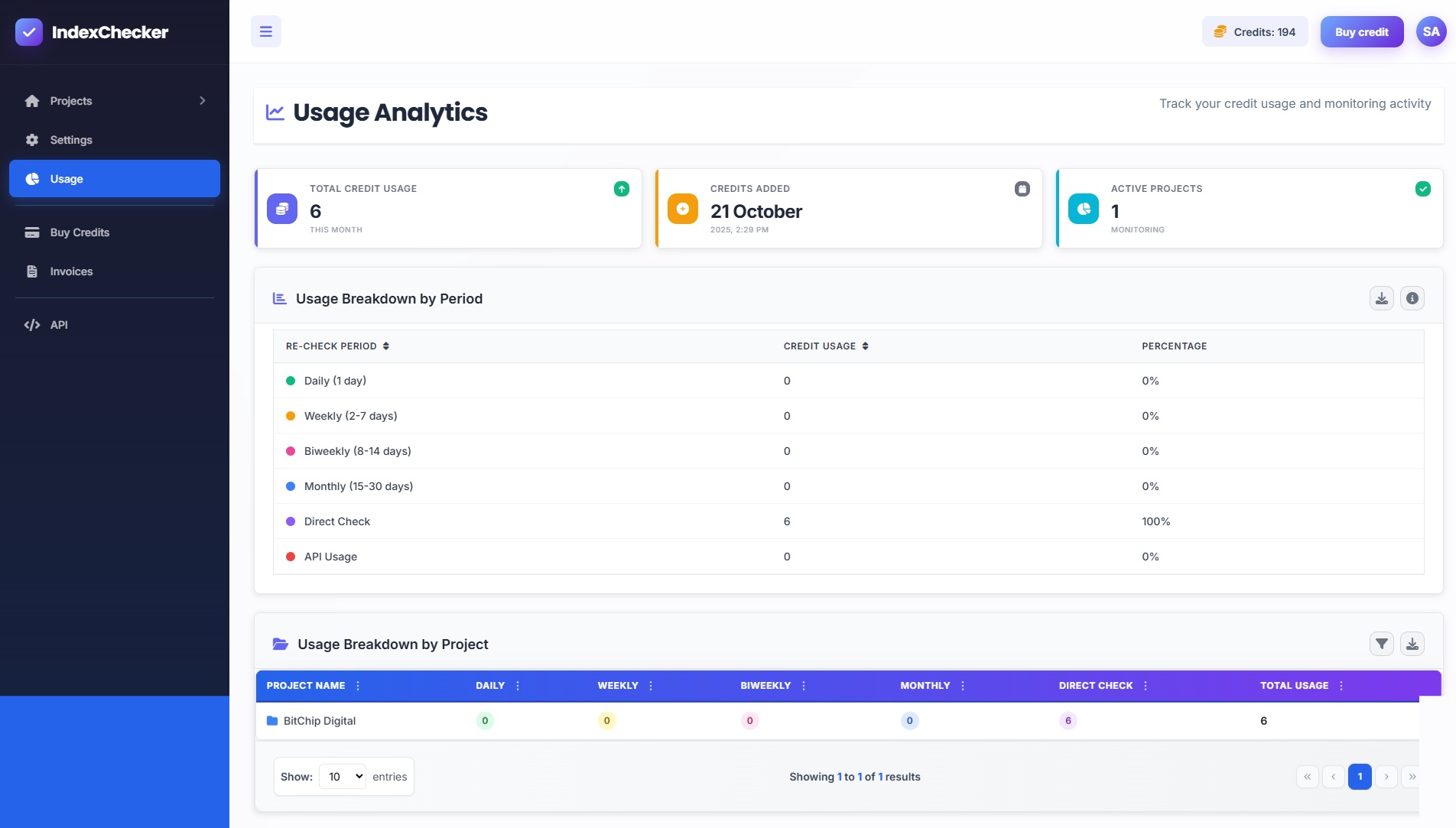
Task: Open Project Name column options menu
Action: 358,686
